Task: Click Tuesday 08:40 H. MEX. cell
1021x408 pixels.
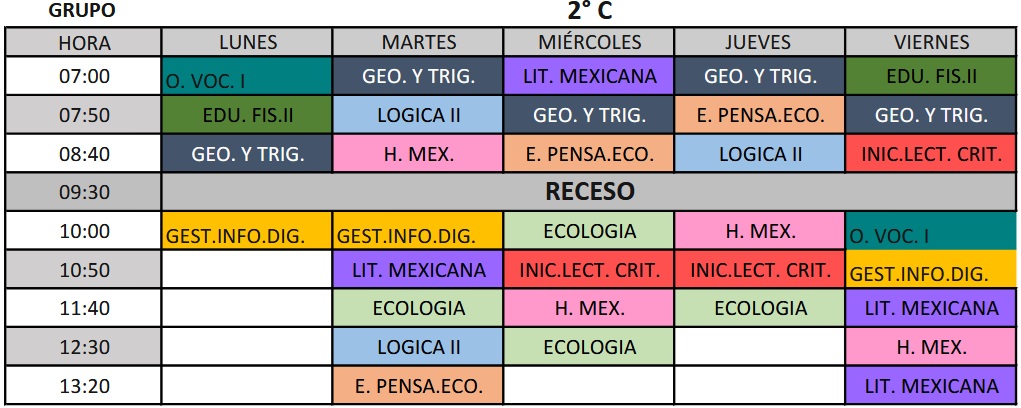Action: point(418,154)
